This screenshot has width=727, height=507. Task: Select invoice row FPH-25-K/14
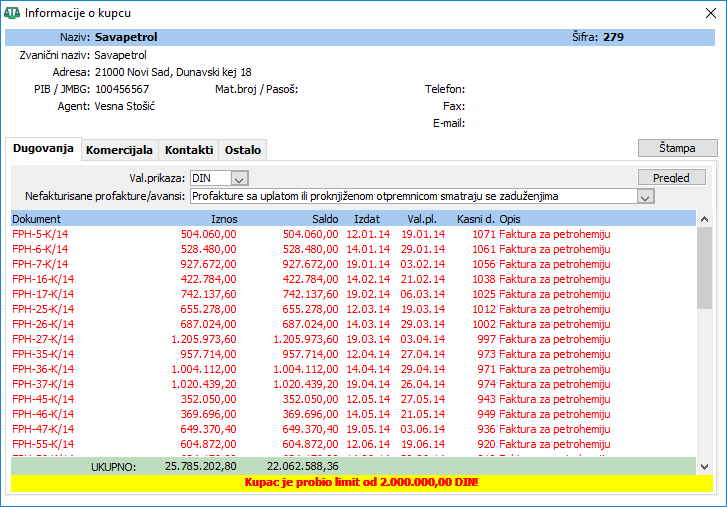click(353, 309)
